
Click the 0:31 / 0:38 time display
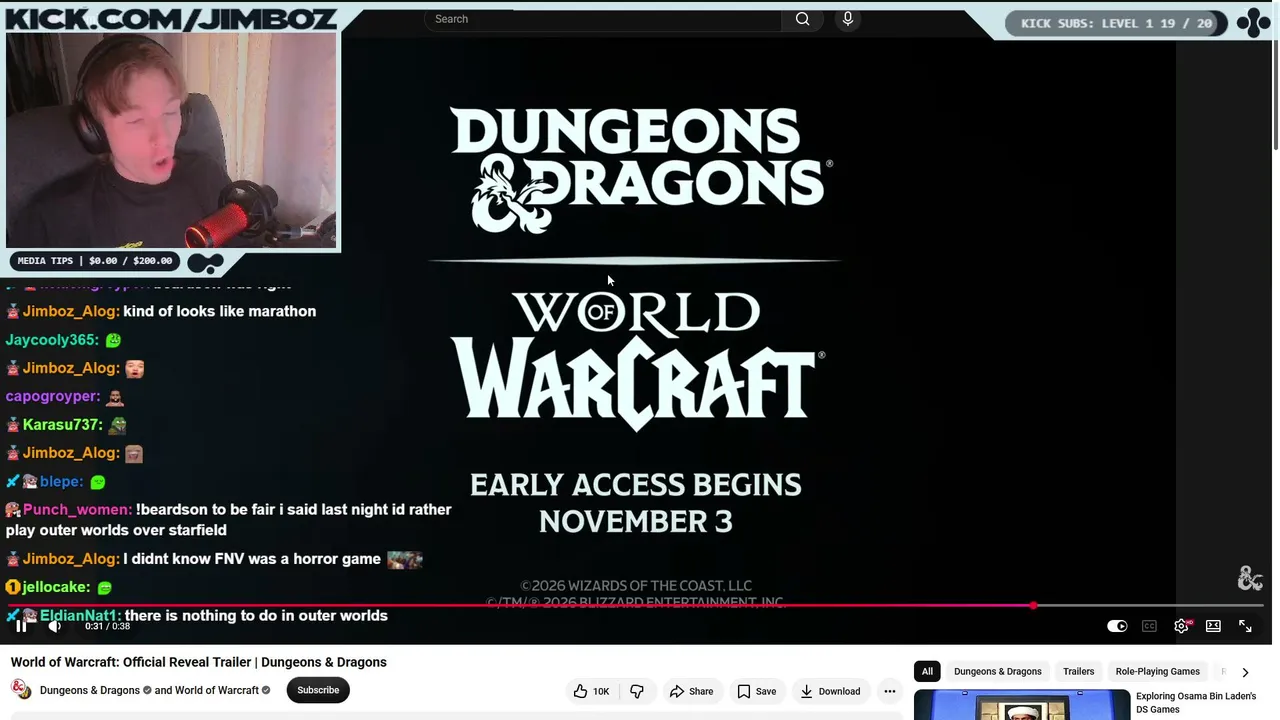point(107,626)
